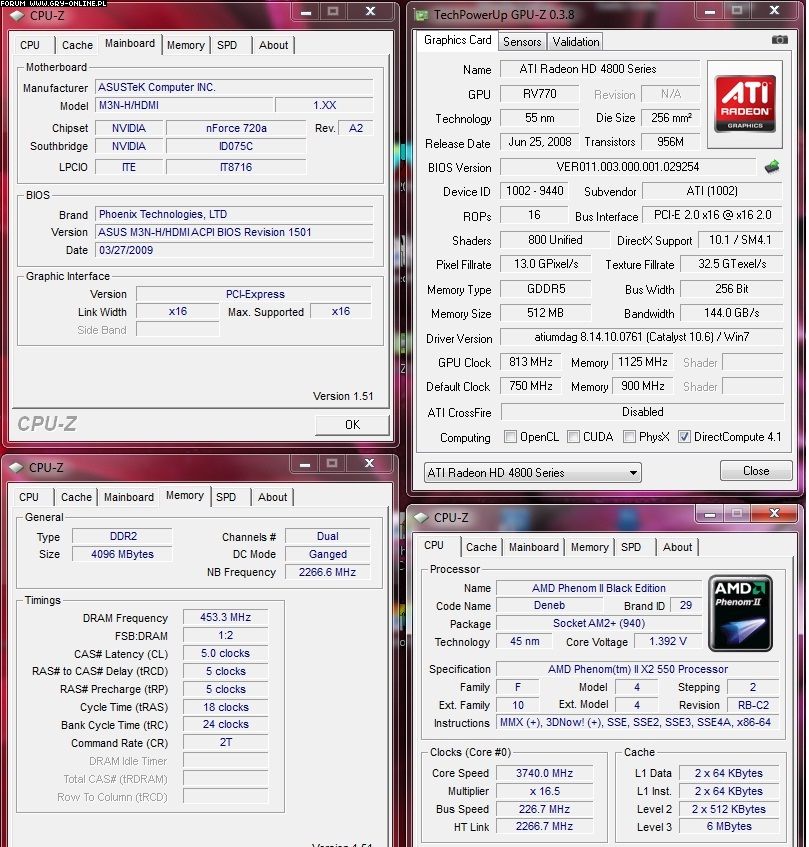Click the Package value Socket AM2+ (940)

click(598, 623)
